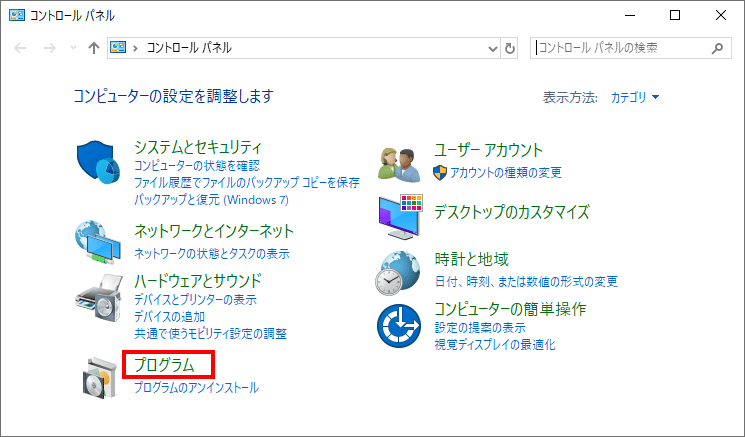The width and height of the screenshot is (745, 437).
Task: Click the ネットワークとインターネット globe icon
Action: (97, 242)
